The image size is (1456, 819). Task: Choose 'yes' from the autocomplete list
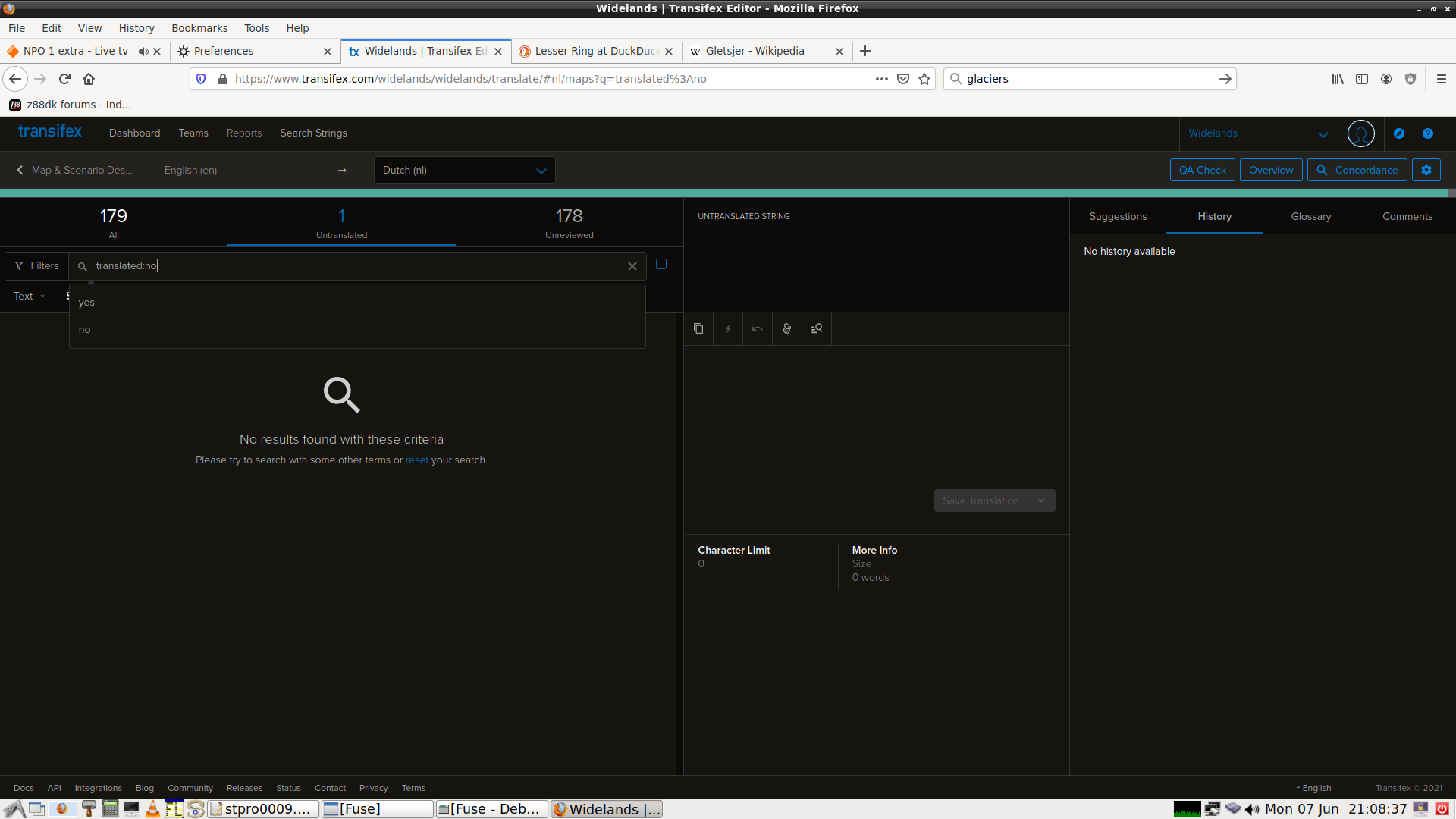86,303
